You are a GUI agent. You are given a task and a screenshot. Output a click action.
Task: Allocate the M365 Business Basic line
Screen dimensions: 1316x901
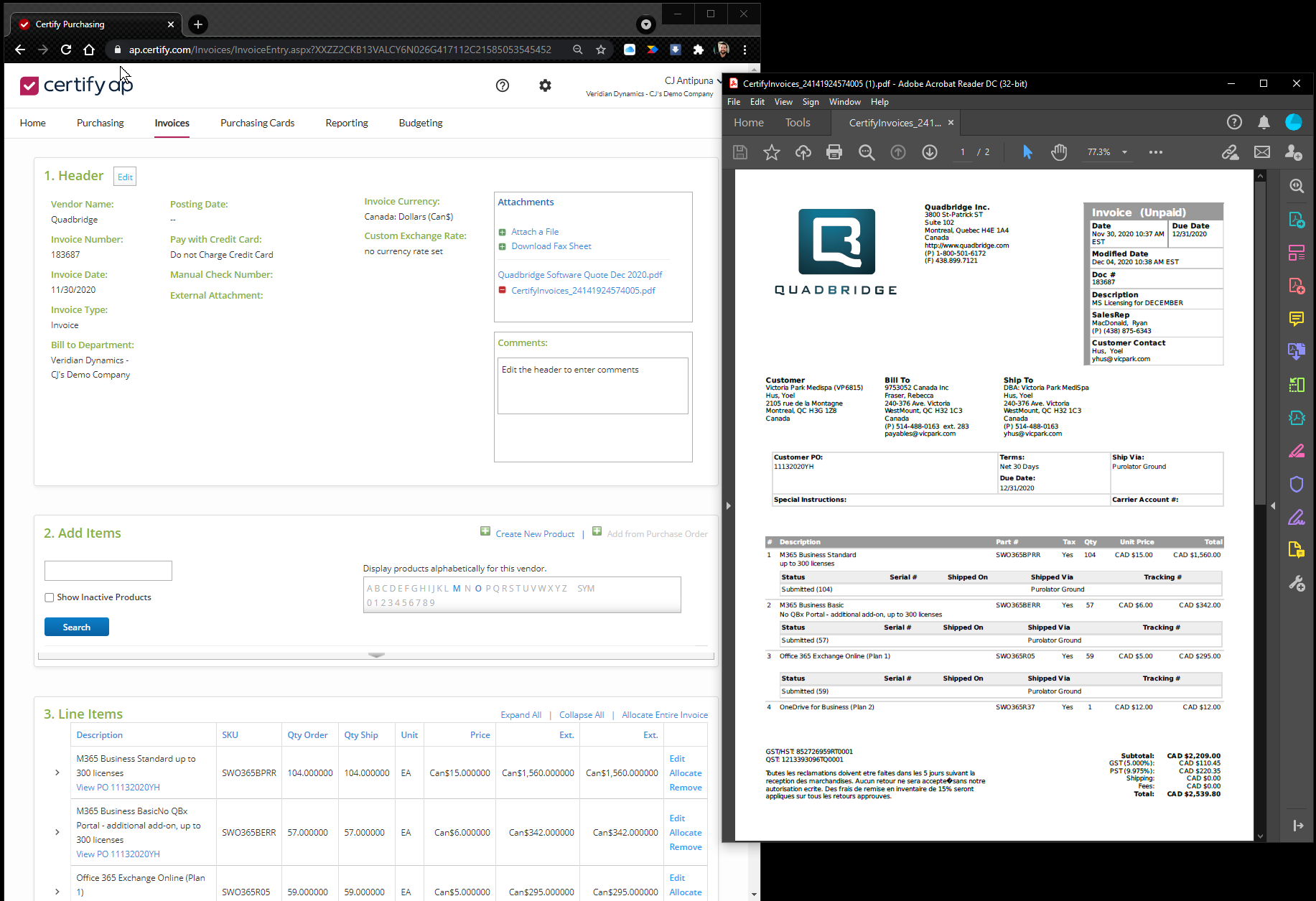(686, 833)
